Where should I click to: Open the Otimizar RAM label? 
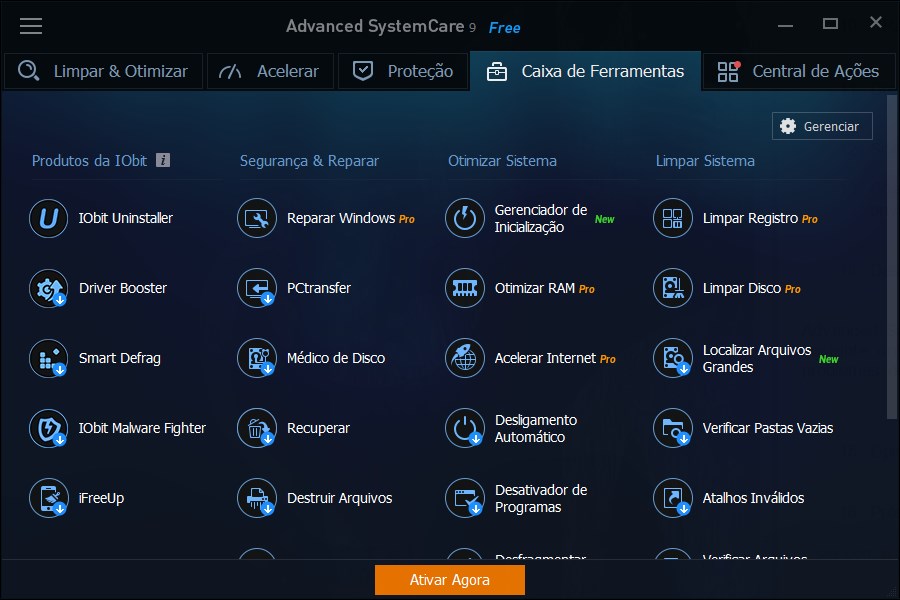tap(535, 288)
